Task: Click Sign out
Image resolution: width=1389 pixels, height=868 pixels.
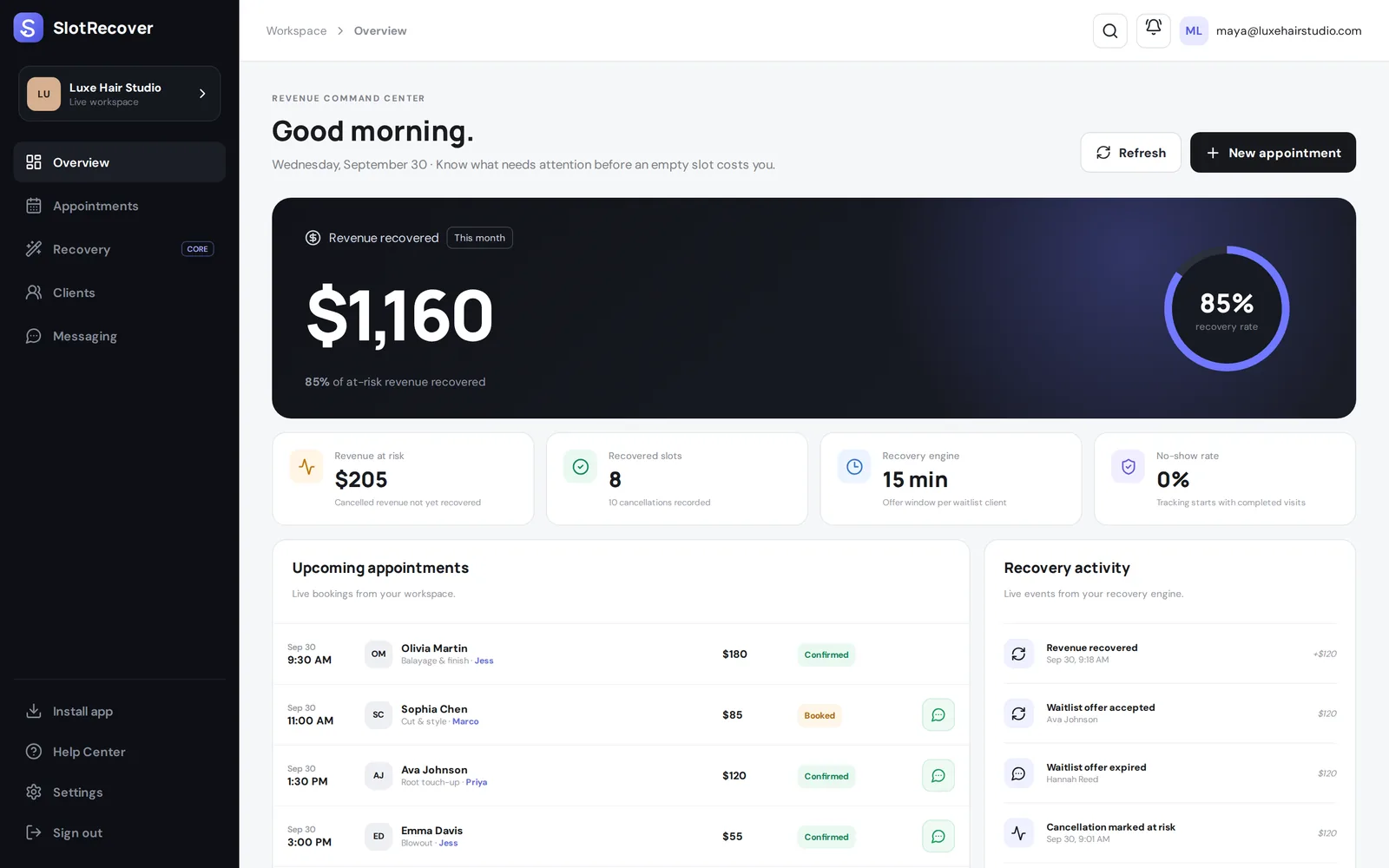Action: click(120, 833)
